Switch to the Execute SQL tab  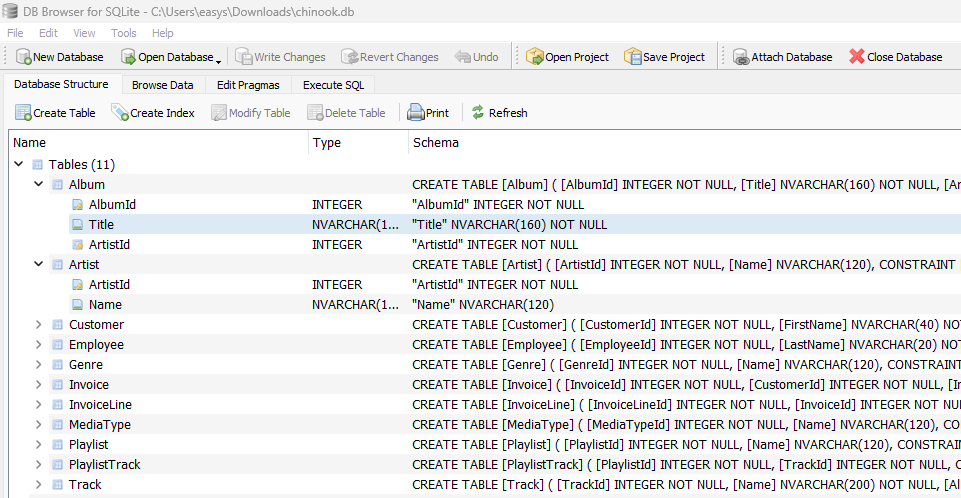(x=333, y=85)
